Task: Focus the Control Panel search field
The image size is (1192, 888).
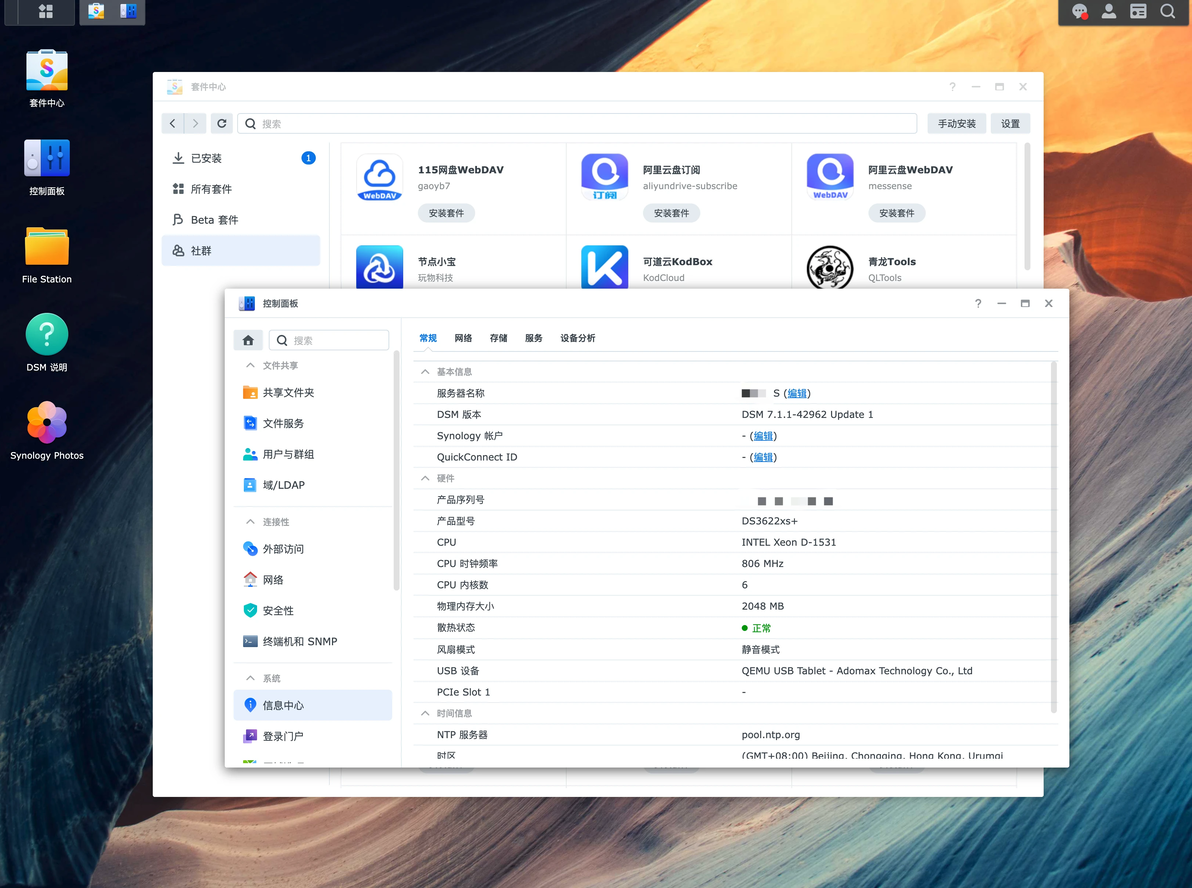Action: tap(329, 340)
